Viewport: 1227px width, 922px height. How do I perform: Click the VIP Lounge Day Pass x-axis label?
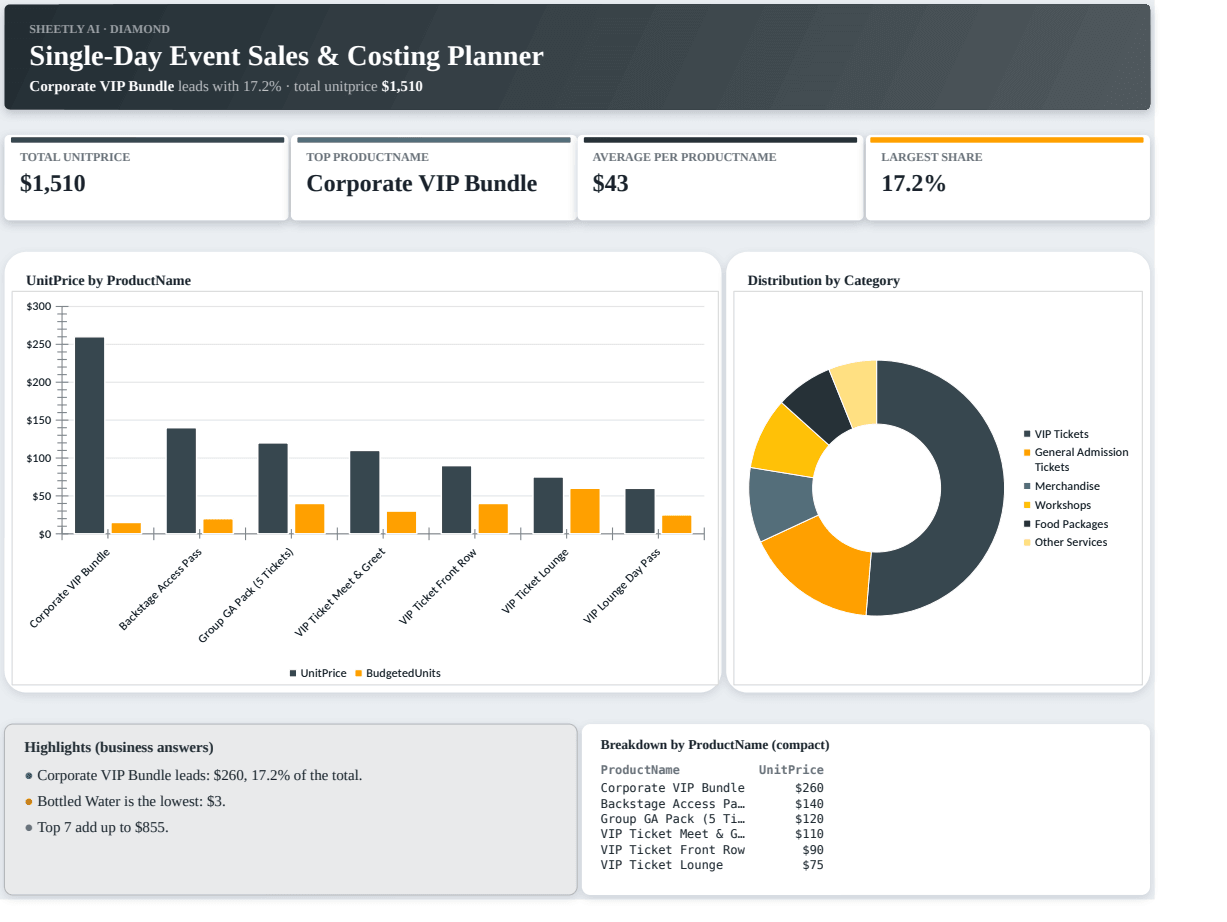(x=622, y=586)
